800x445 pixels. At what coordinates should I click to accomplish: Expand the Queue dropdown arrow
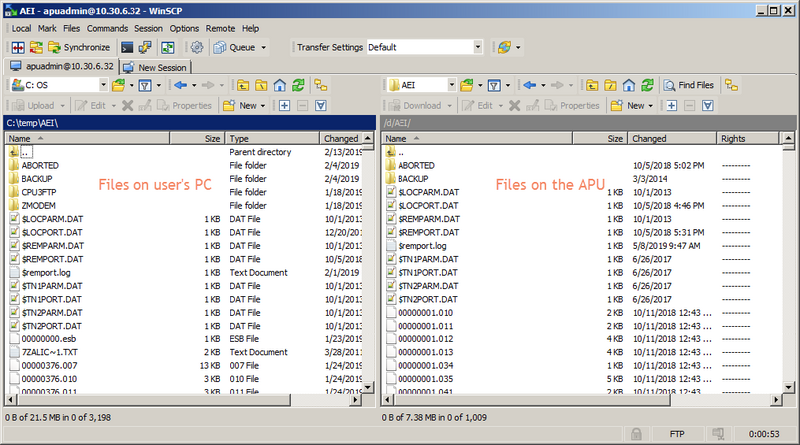[264, 47]
